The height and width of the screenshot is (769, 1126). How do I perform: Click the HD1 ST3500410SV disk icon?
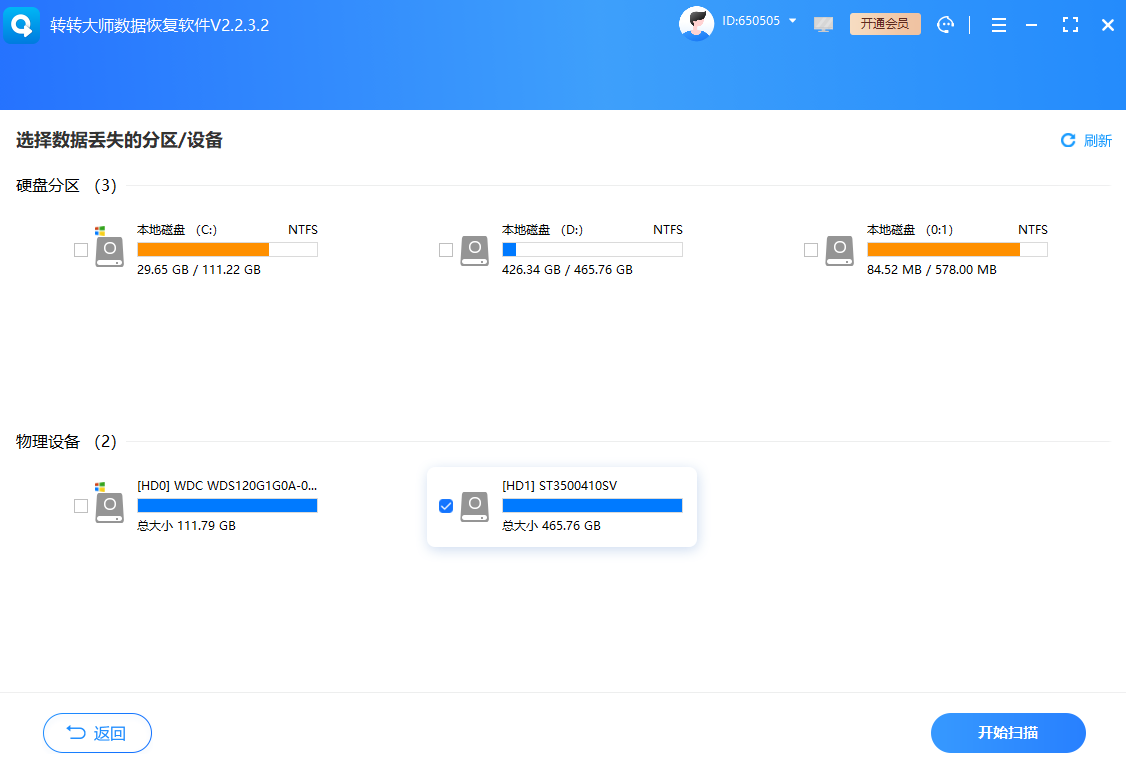coord(474,506)
